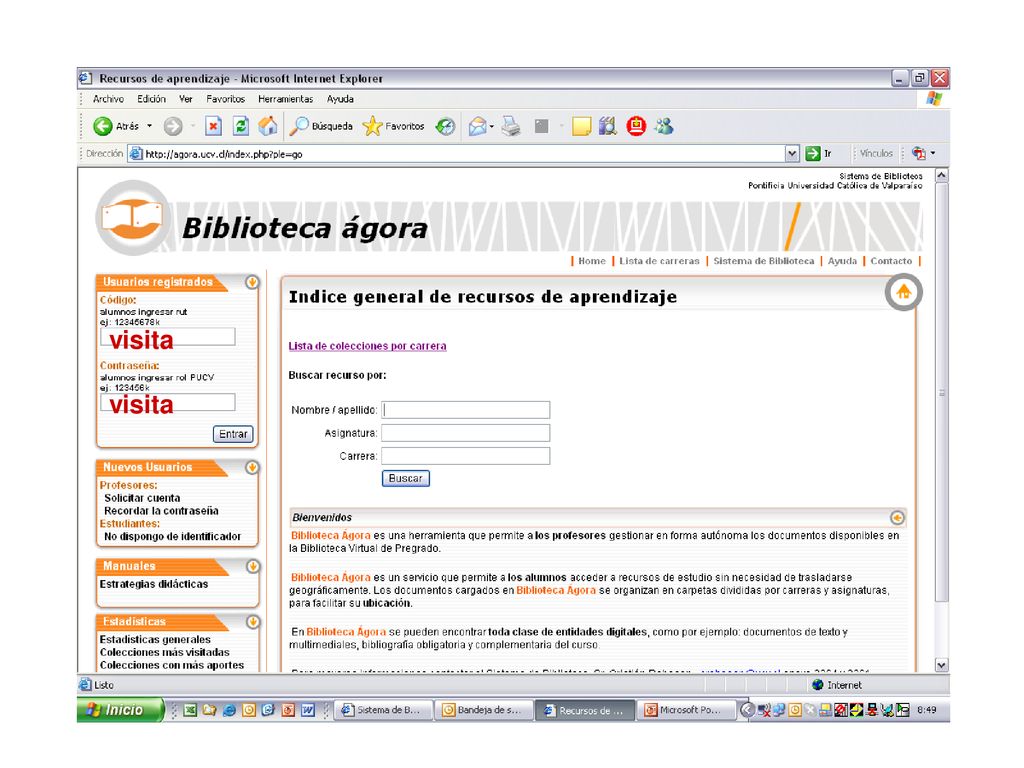Collapse the Bienvenidos section arrow
Viewport: 1024px width, 768px height.
[x=897, y=517]
